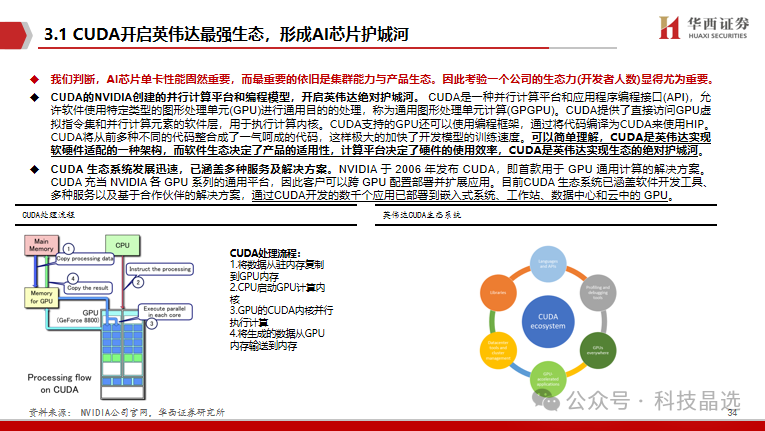The width and height of the screenshot is (765, 431).
Task: Click the page number 34
Action: pyautogui.click(x=733, y=413)
